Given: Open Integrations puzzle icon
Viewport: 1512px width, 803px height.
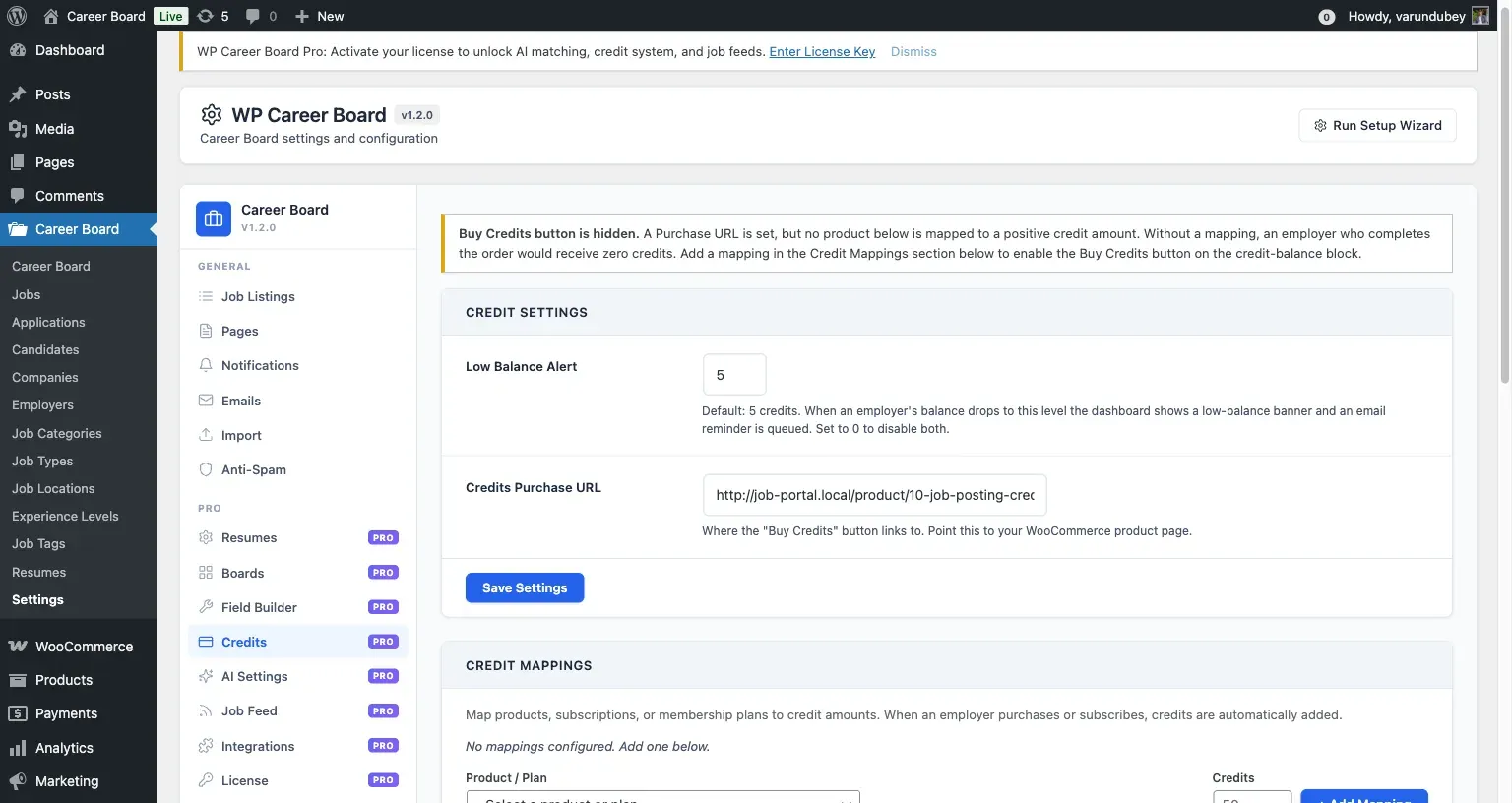Looking at the screenshot, I should (x=206, y=746).
